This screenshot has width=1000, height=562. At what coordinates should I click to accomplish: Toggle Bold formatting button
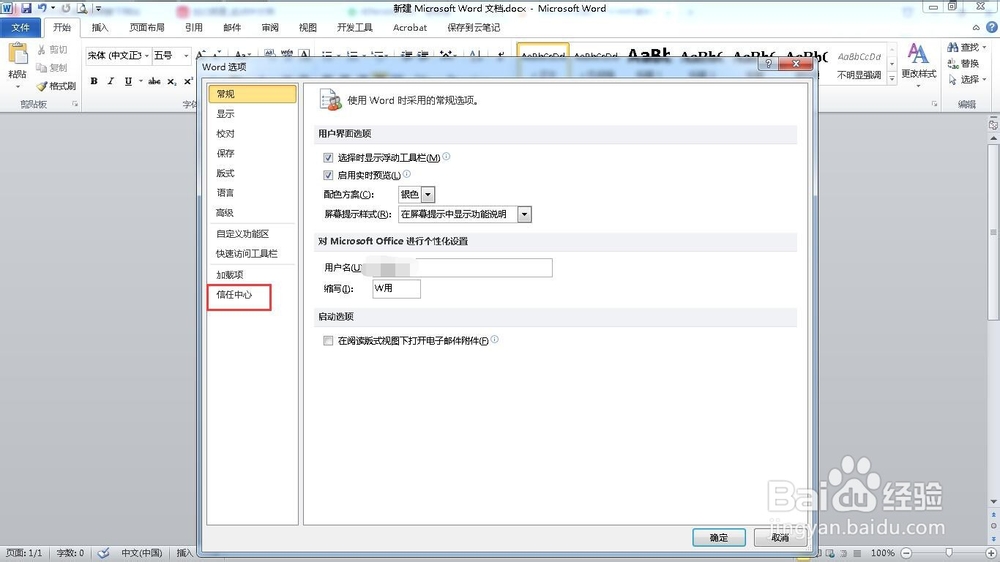[x=94, y=81]
